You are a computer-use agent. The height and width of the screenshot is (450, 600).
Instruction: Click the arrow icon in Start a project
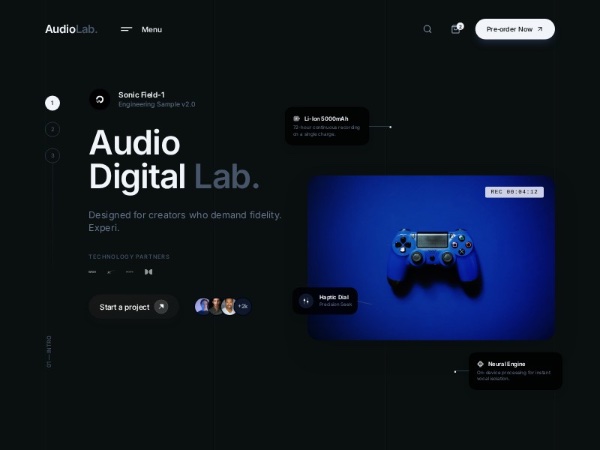pyautogui.click(x=161, y=307)
